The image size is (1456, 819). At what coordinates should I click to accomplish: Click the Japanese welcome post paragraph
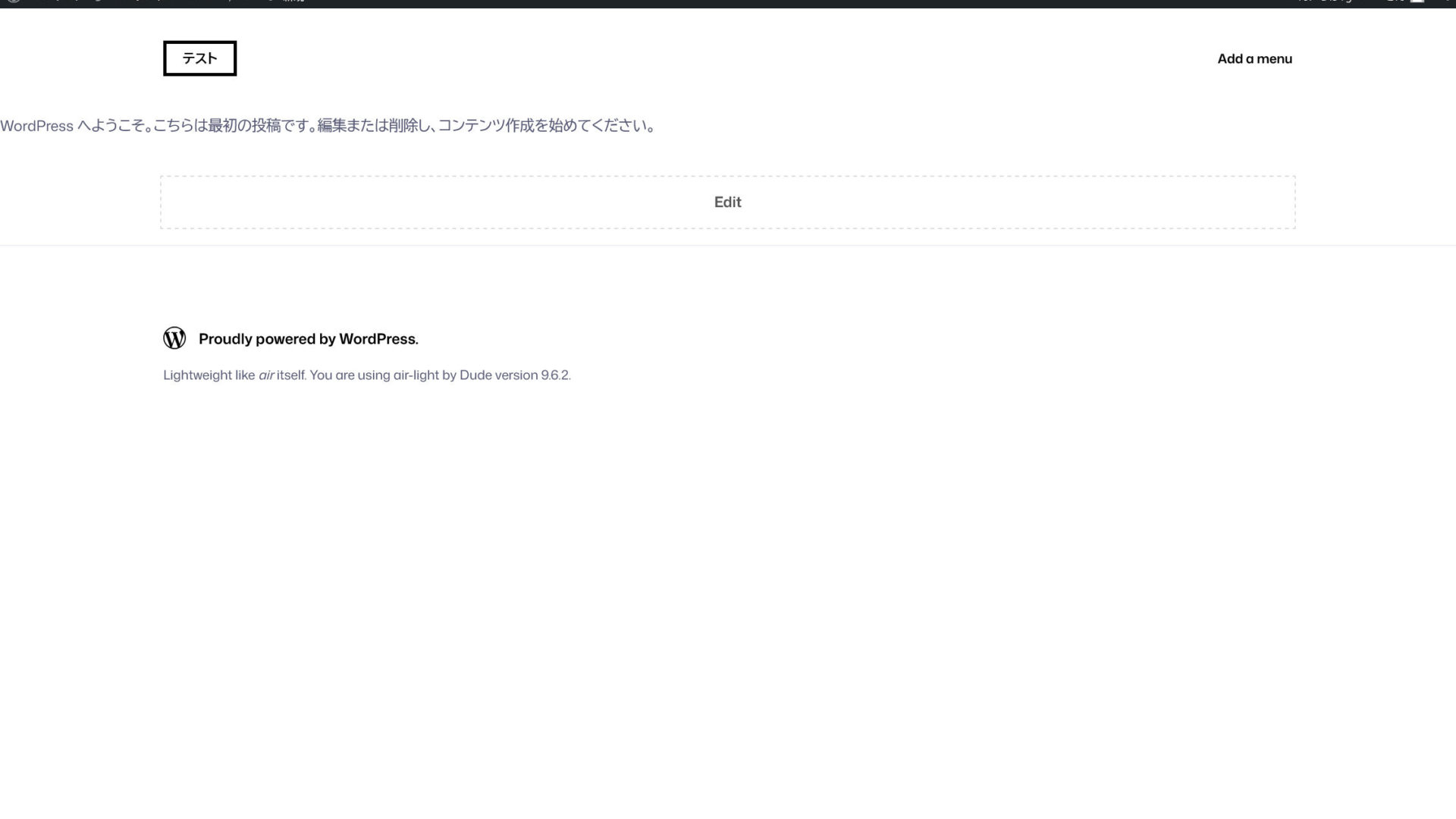click(328, 126)
